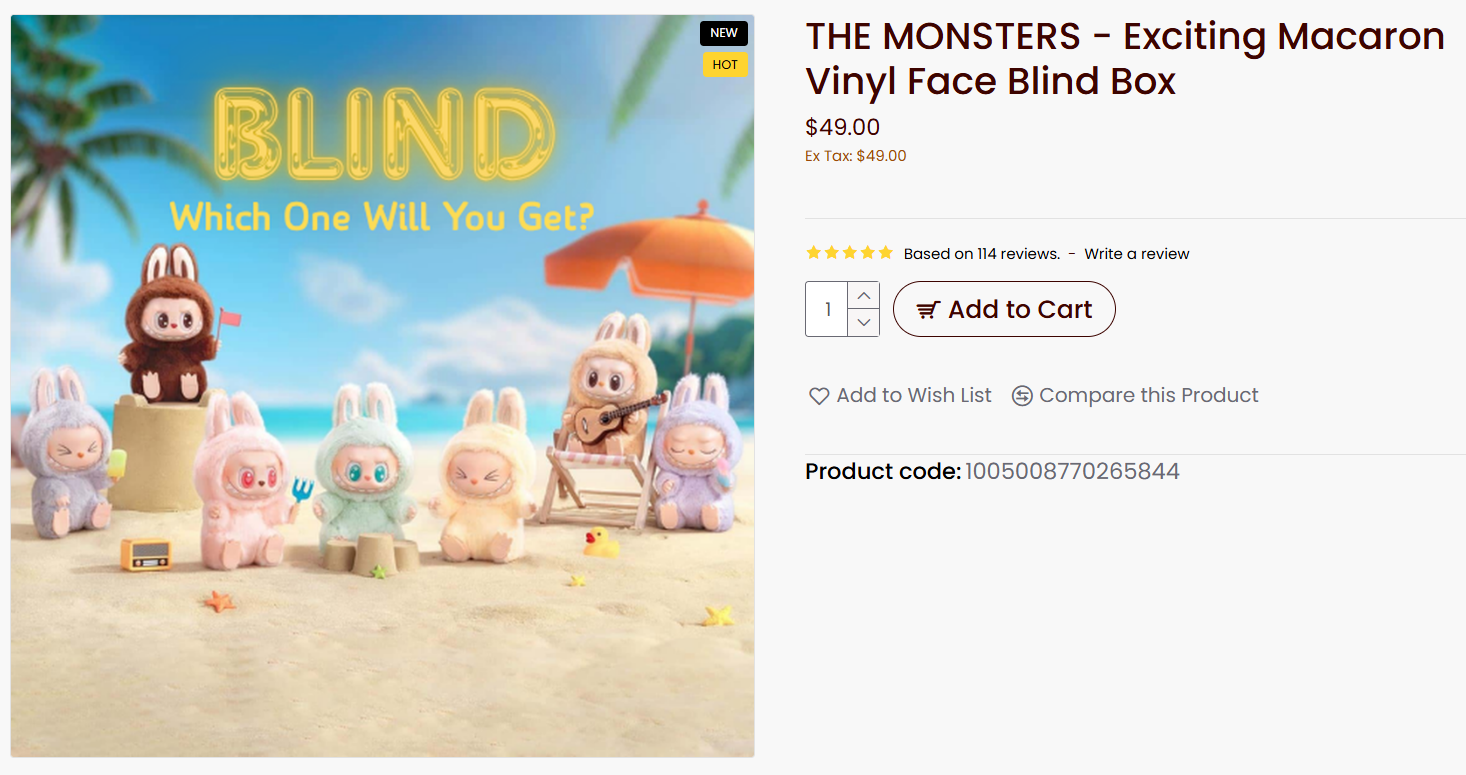Screen dimensions: 1466x775
Task: Click the heart icon beside Wish List
Action: (819, 396)
